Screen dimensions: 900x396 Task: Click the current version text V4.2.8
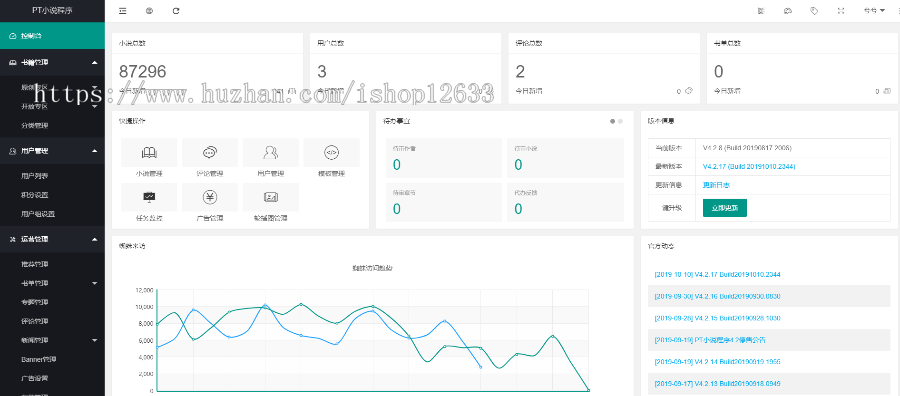pos(747,147)
